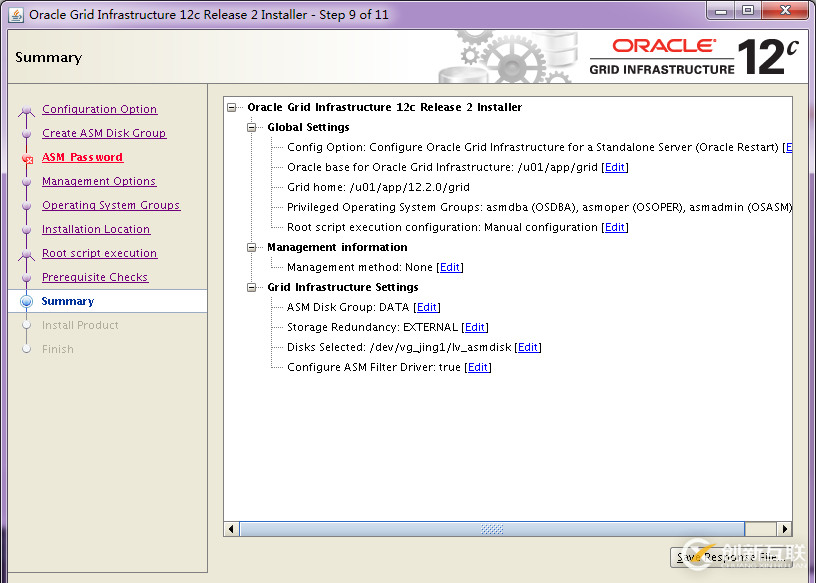Minimize the installer window
The image size is (816, 583).
pyautogui.click(x=721, y=11)
